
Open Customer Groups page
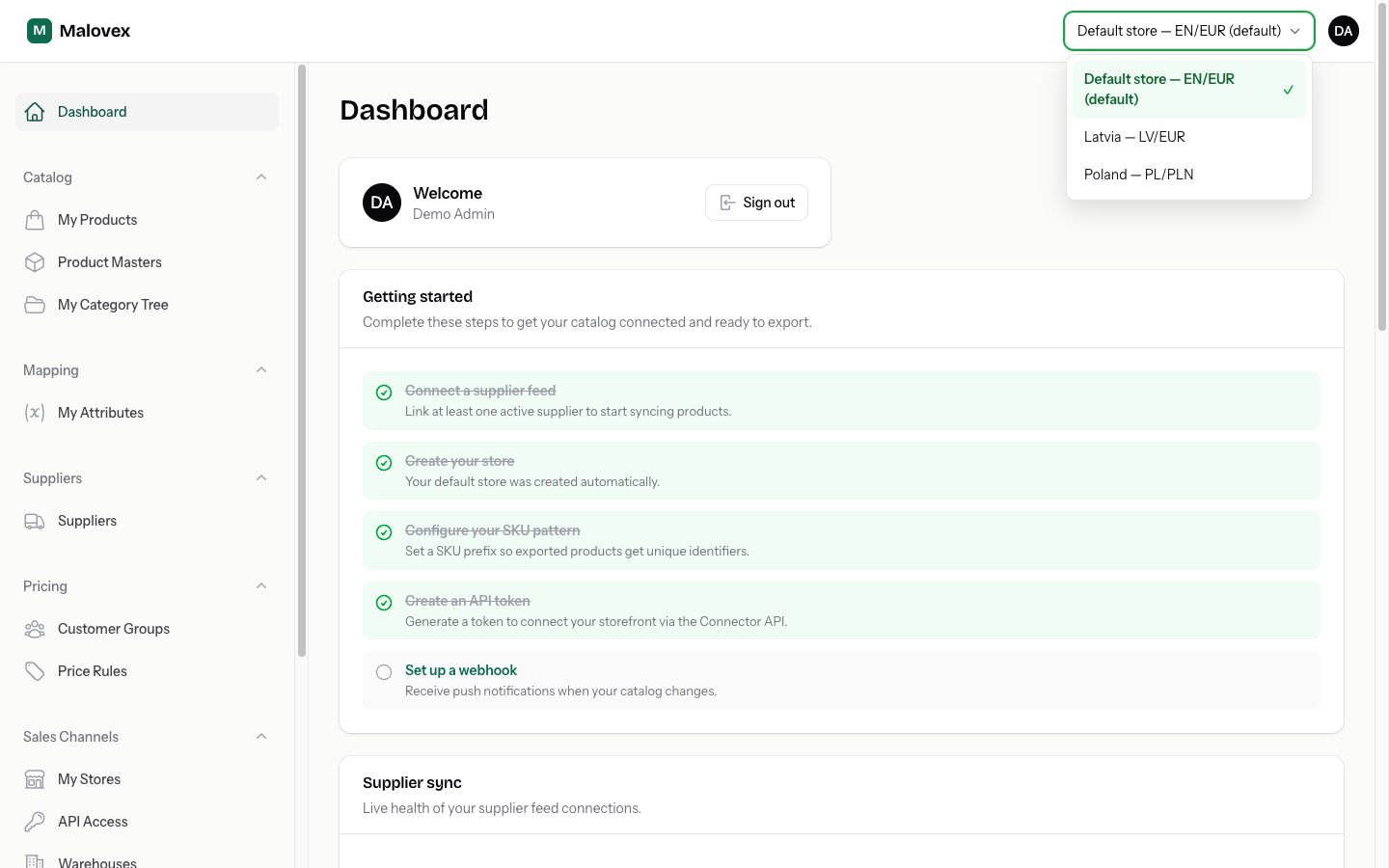(x=147, y=629)
